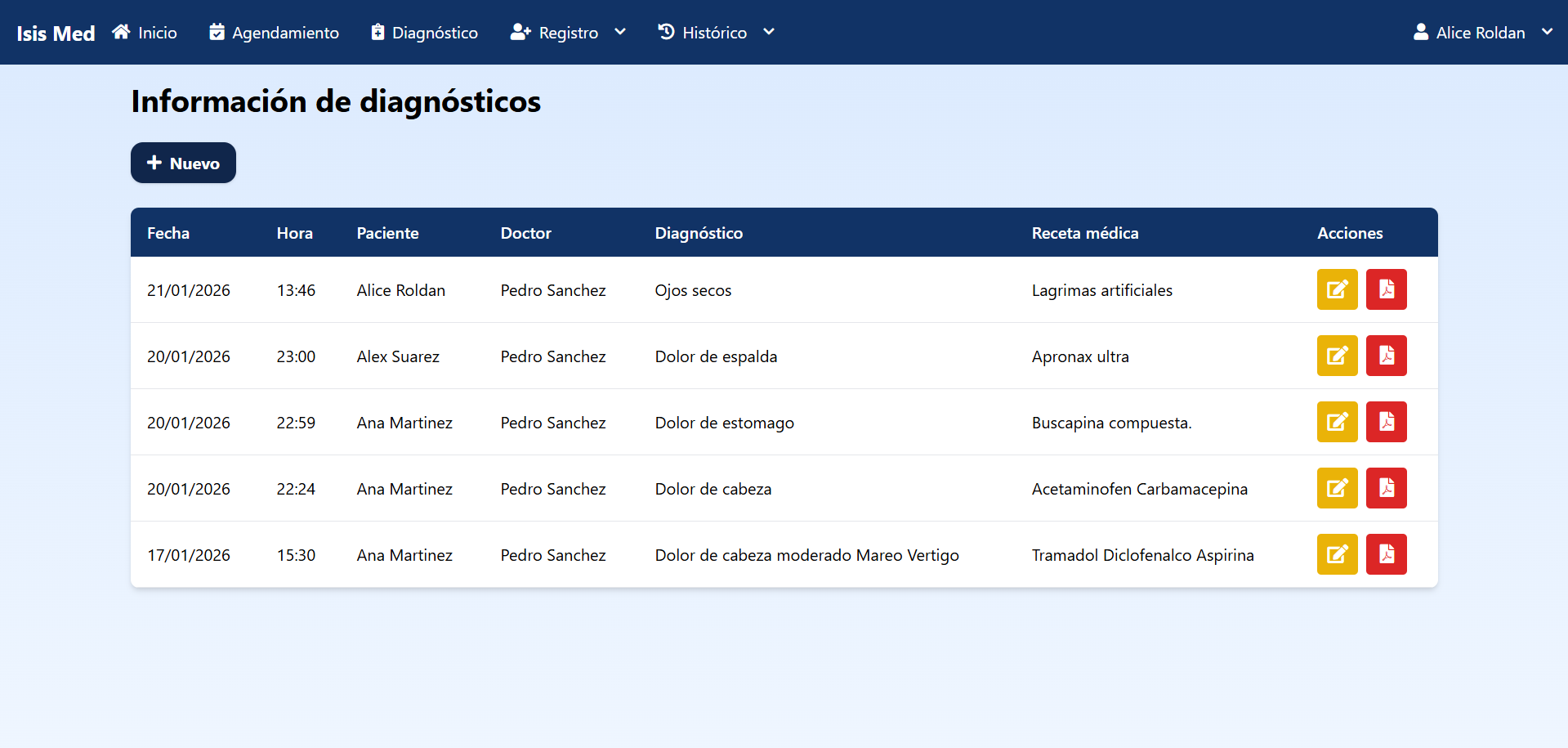The image size is (1568, 748).
Task: Edit the 22:24 Dolor de cabeza entry
Action: pos(1337,488)
